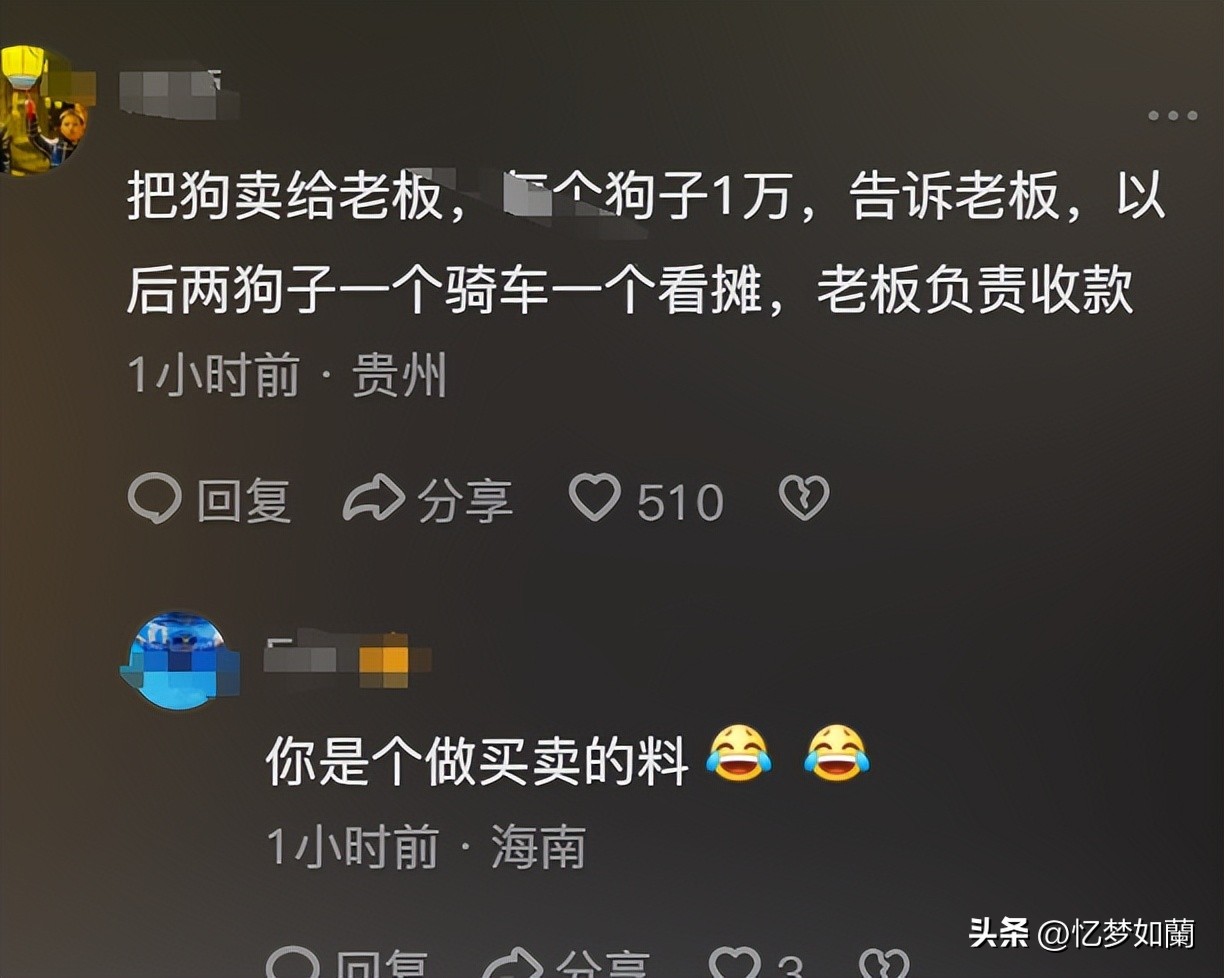The image size is (1224, 978).
Task: Click the reply speech bubble icon under Guizhou comment
Action: pos(155,498)
